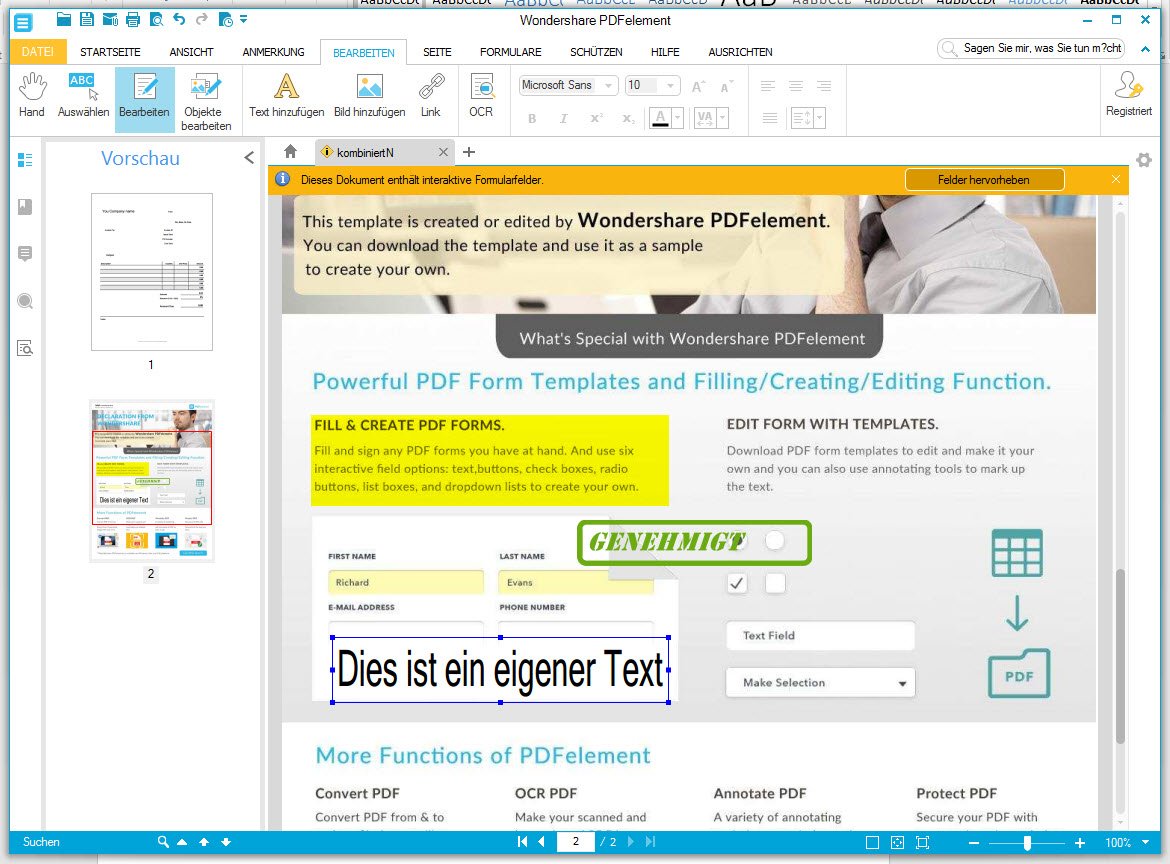
Task: Switch to the FORMULARE tab
Action: click(510, 51)
